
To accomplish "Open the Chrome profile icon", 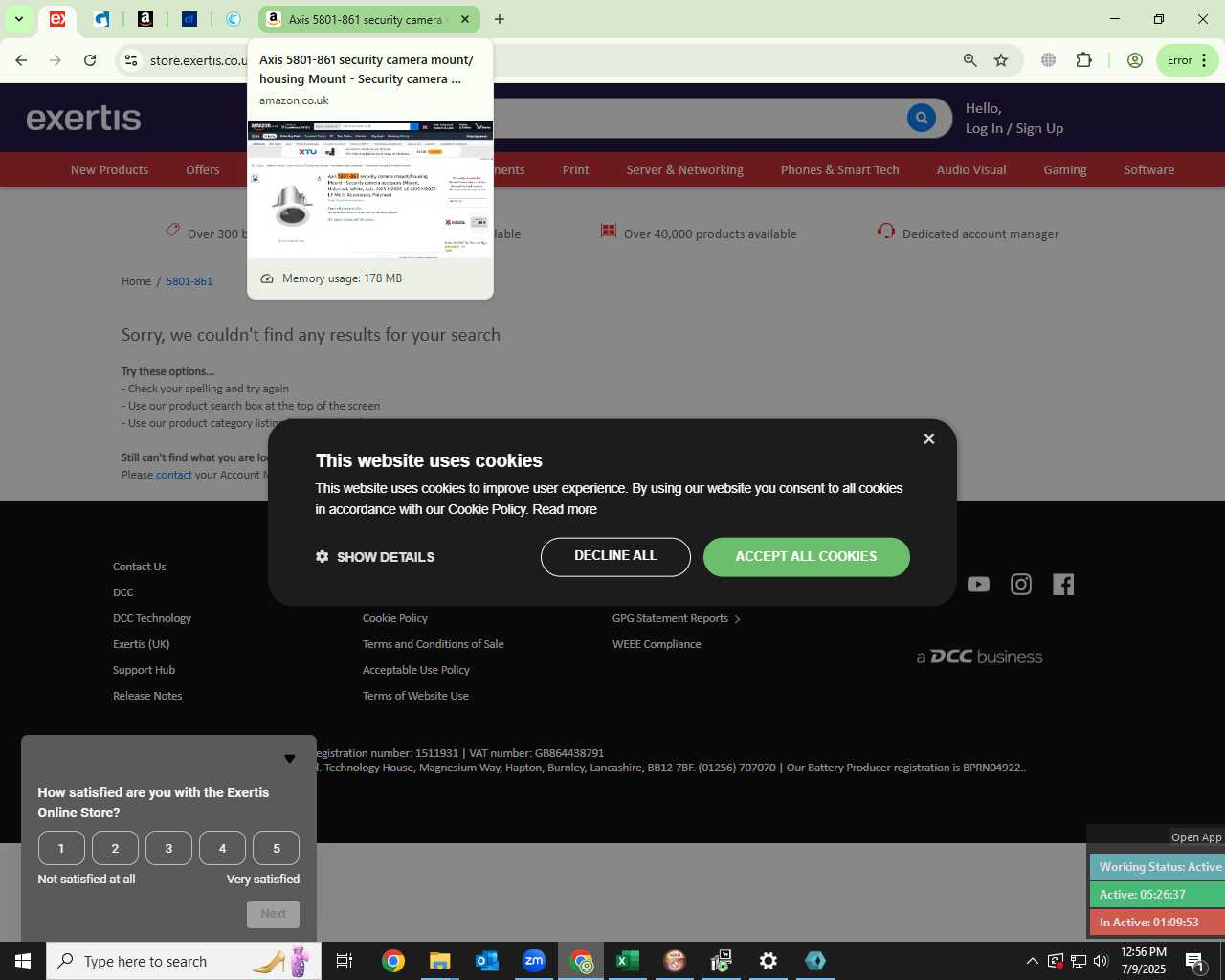I will (x=1135, y=60).
